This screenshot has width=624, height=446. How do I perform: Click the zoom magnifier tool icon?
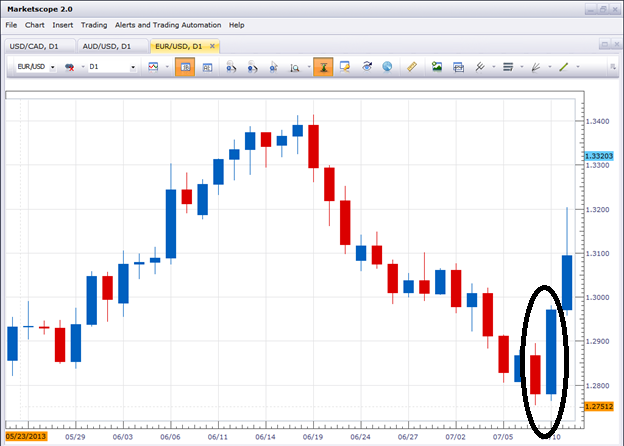296,67
